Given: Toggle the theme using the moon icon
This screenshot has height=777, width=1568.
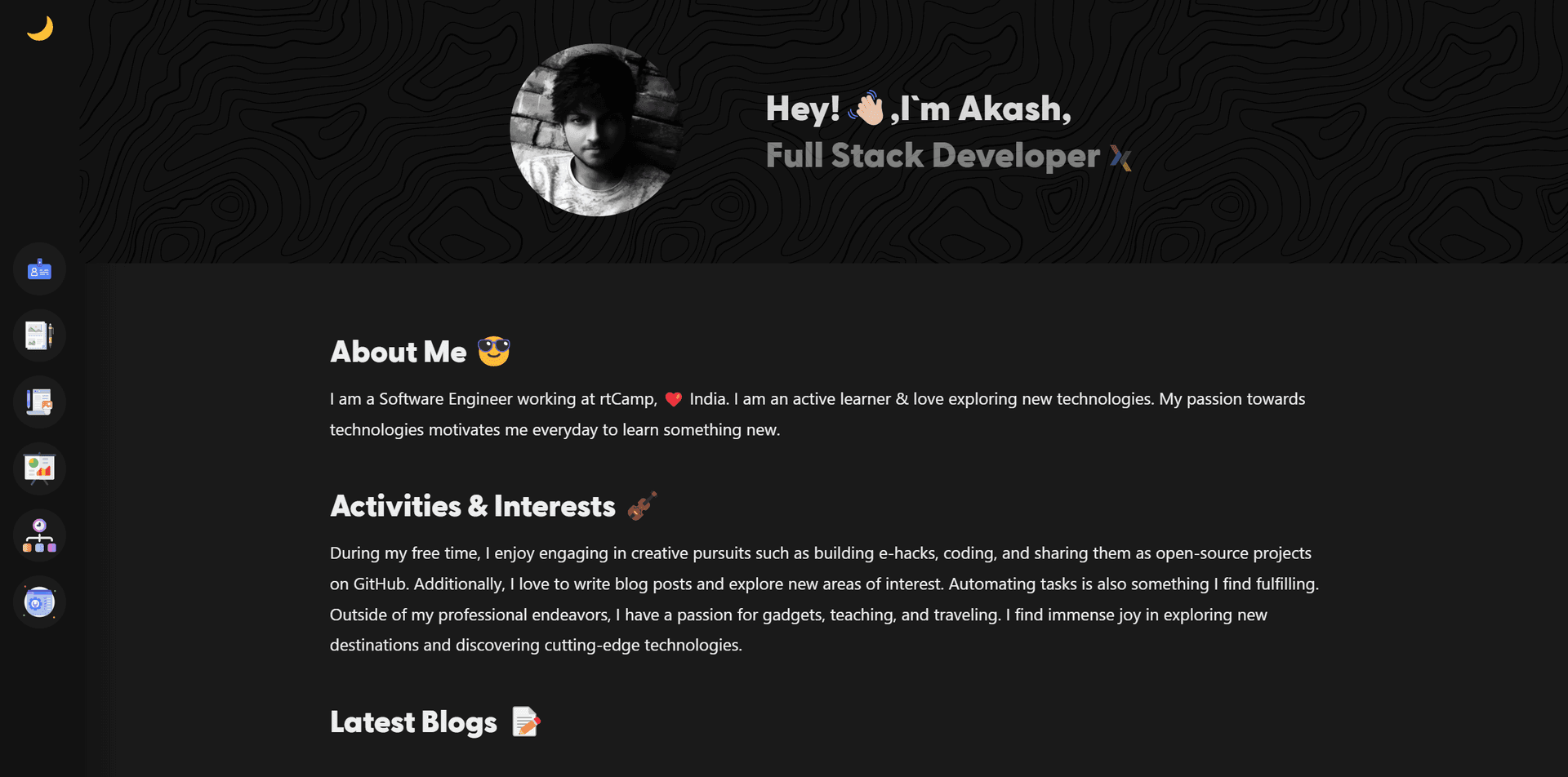Looking at the screenshot, I should coord(39,28).
